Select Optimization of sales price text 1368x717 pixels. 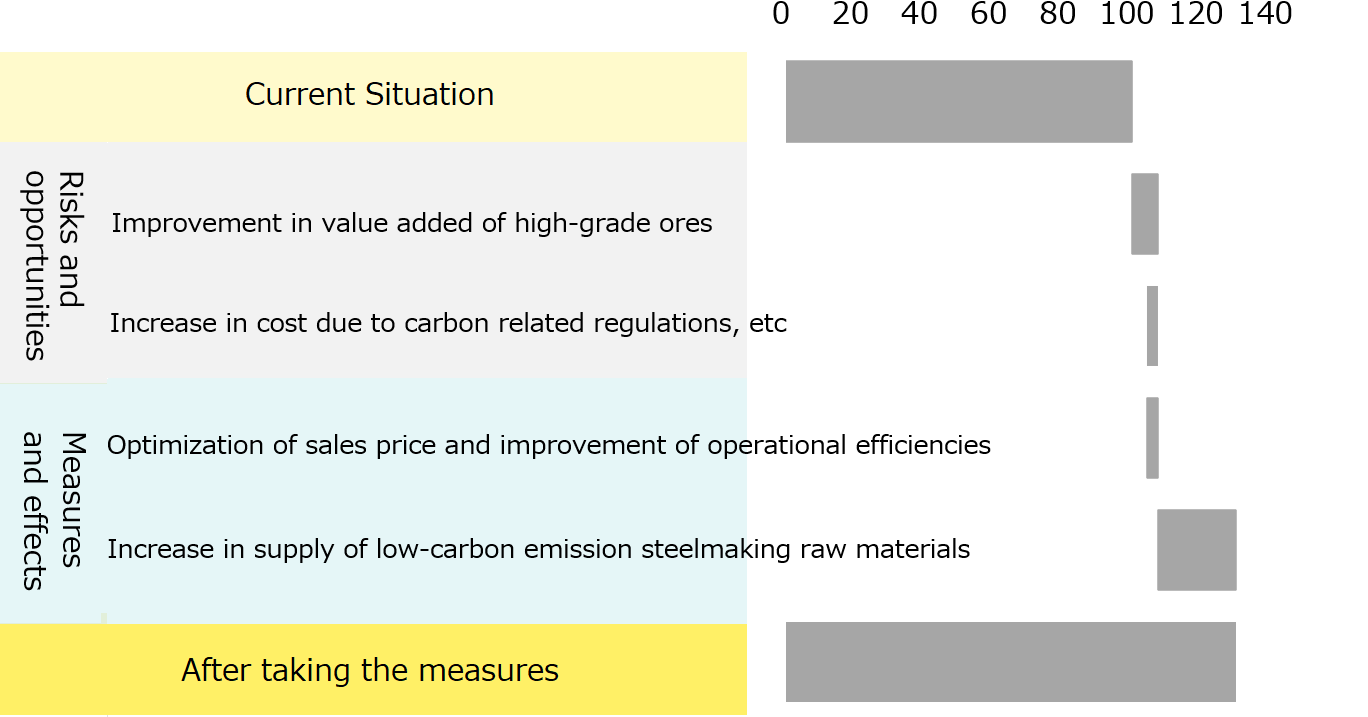point(549,445)
